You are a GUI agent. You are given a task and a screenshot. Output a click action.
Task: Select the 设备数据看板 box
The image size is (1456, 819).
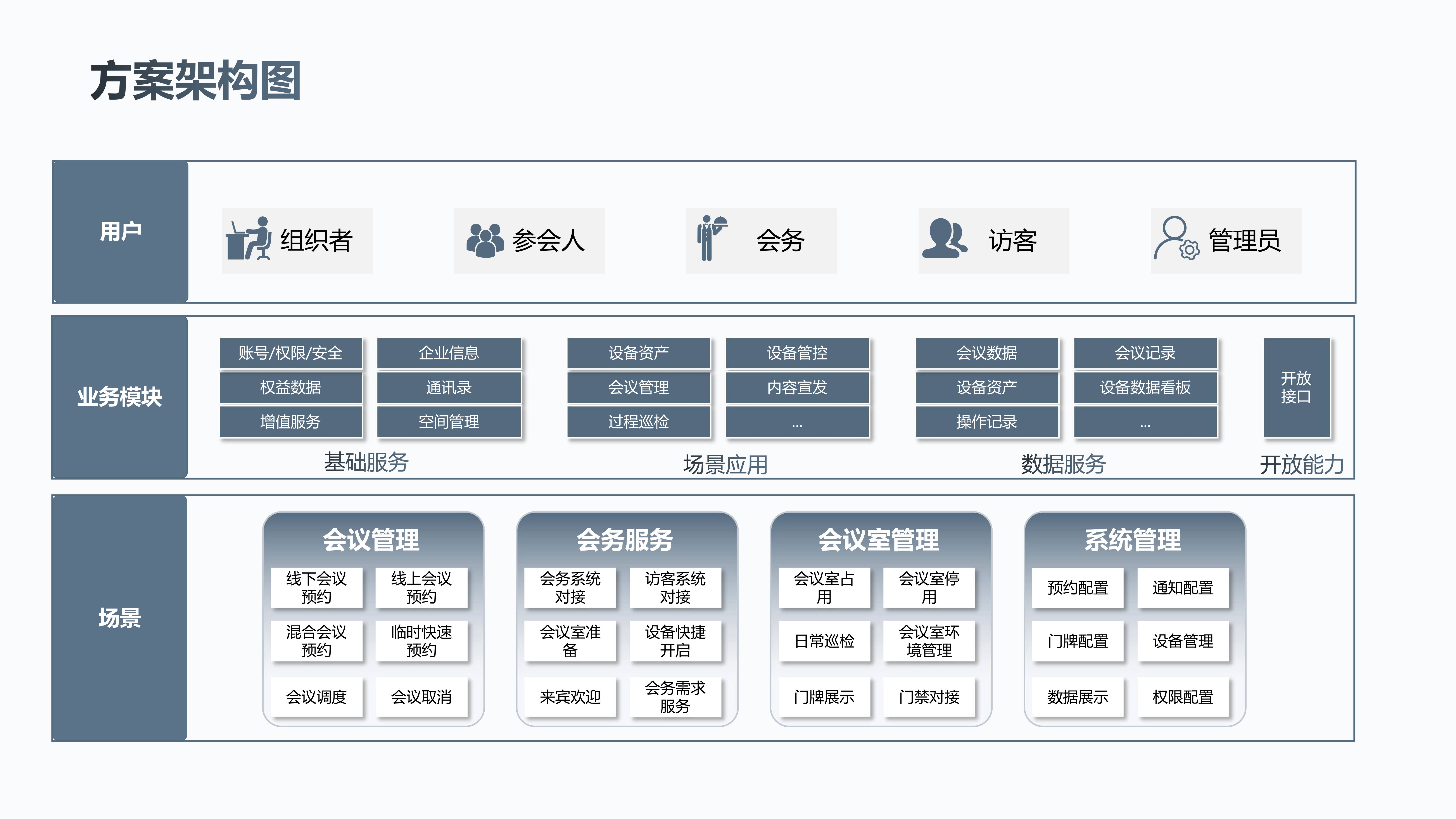coord(1145,387)
